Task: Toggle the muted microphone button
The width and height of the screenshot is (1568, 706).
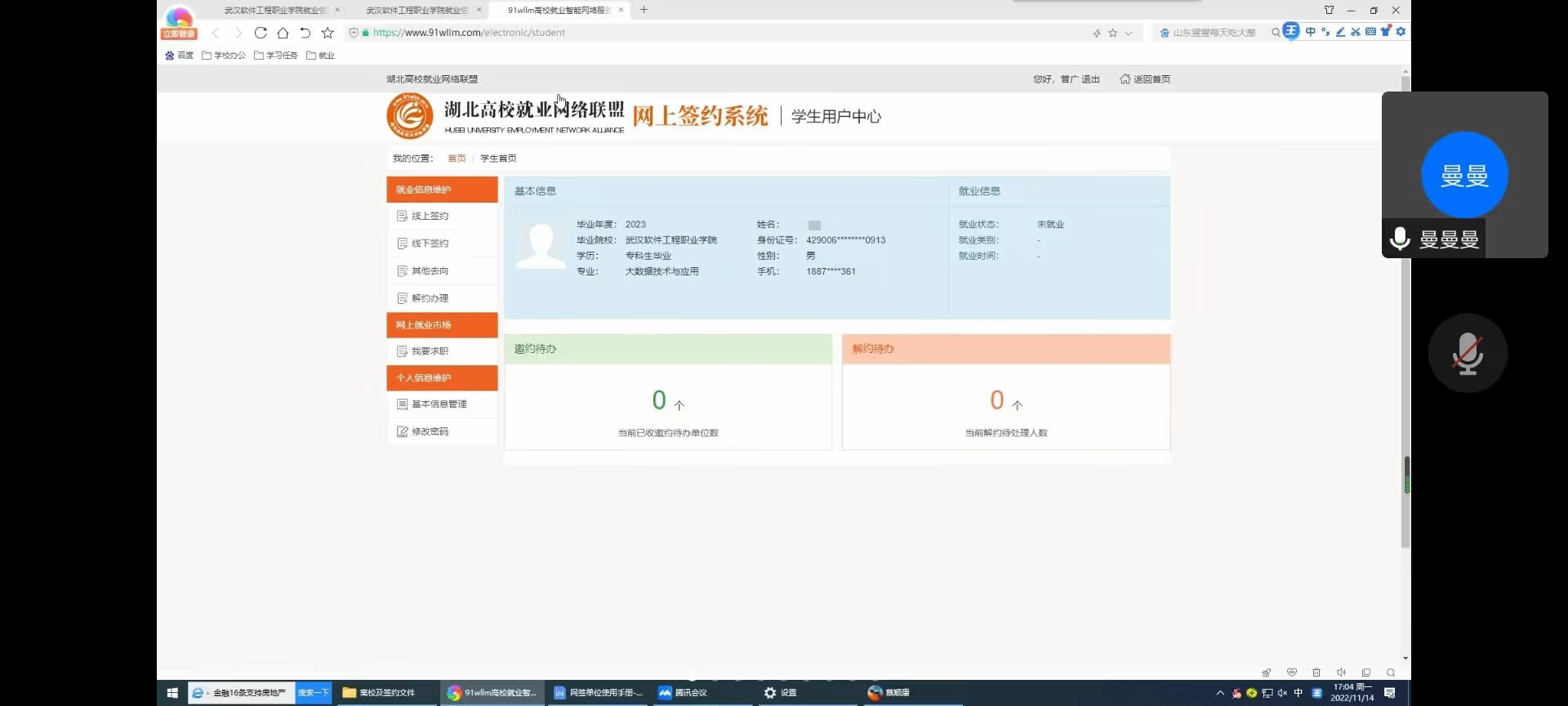Action: [x=1467, y=353]
